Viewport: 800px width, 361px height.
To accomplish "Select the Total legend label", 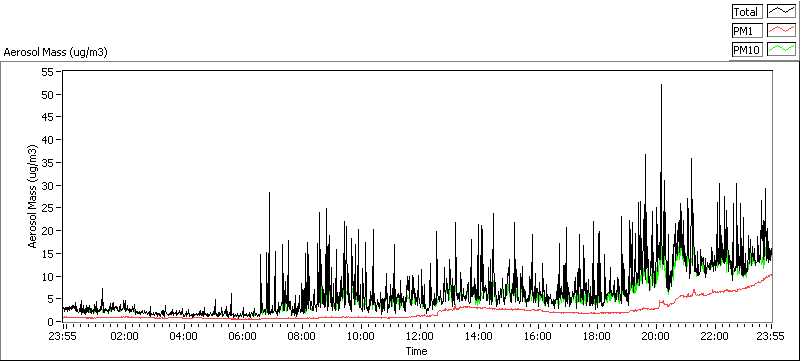I will click(746, 12).
